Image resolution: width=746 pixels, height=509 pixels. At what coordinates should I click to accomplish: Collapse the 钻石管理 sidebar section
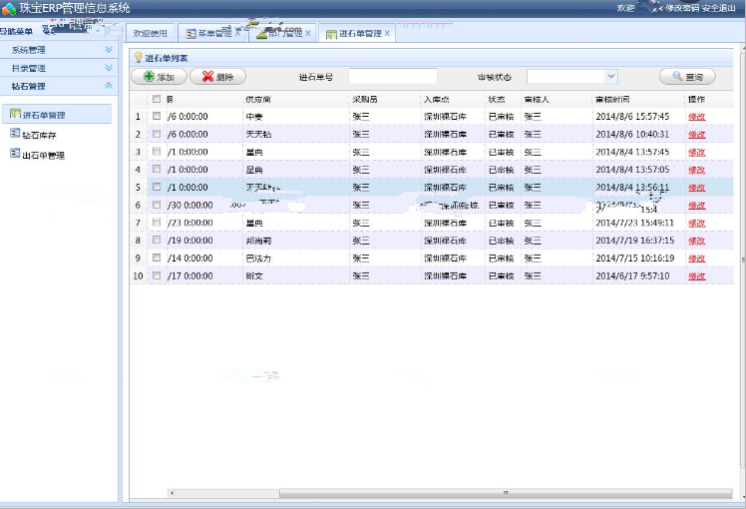pyautogui.click(x=108, y=86)
